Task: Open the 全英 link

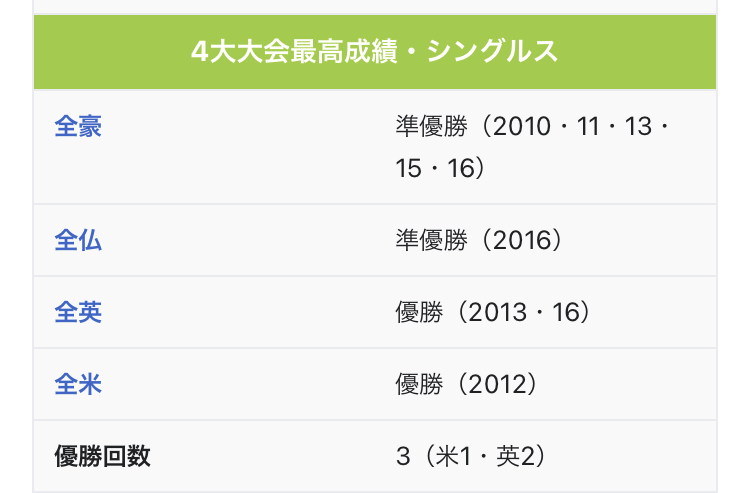Action: [x=78, y=312]
